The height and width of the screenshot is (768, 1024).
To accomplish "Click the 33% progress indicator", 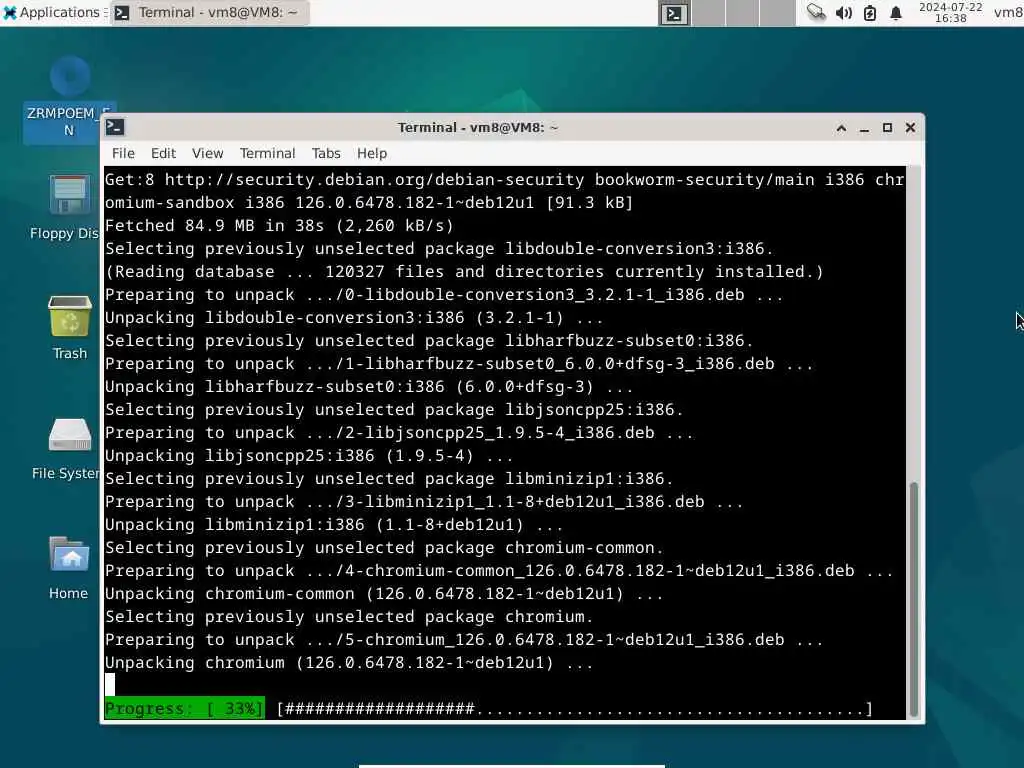I will [185, 709].
